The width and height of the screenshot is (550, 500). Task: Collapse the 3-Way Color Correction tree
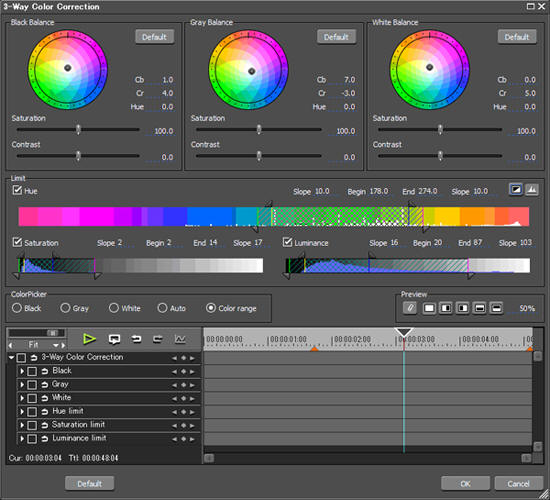[x=12, y=358]
